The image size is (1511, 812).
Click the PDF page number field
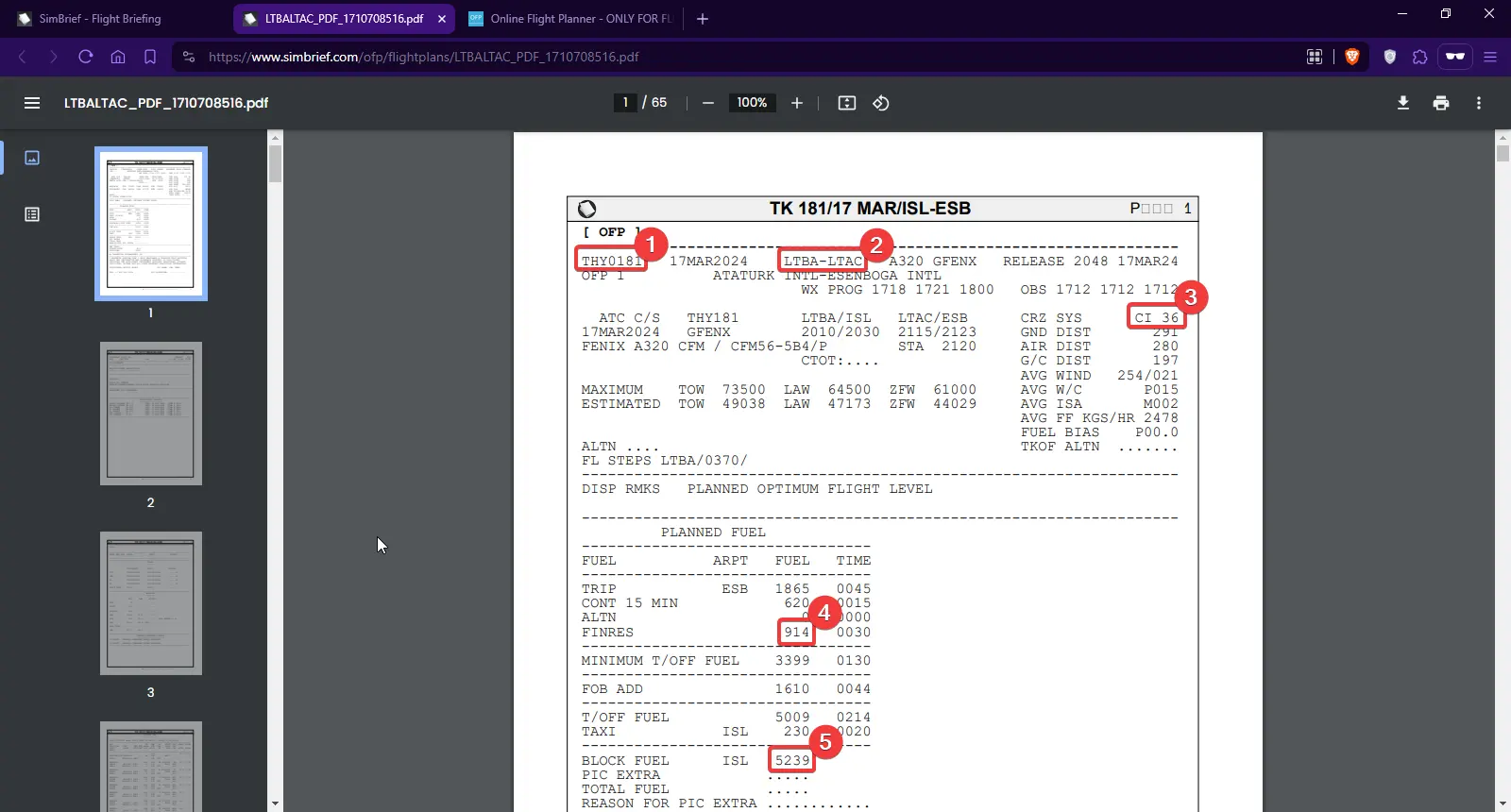pos(625,103)
